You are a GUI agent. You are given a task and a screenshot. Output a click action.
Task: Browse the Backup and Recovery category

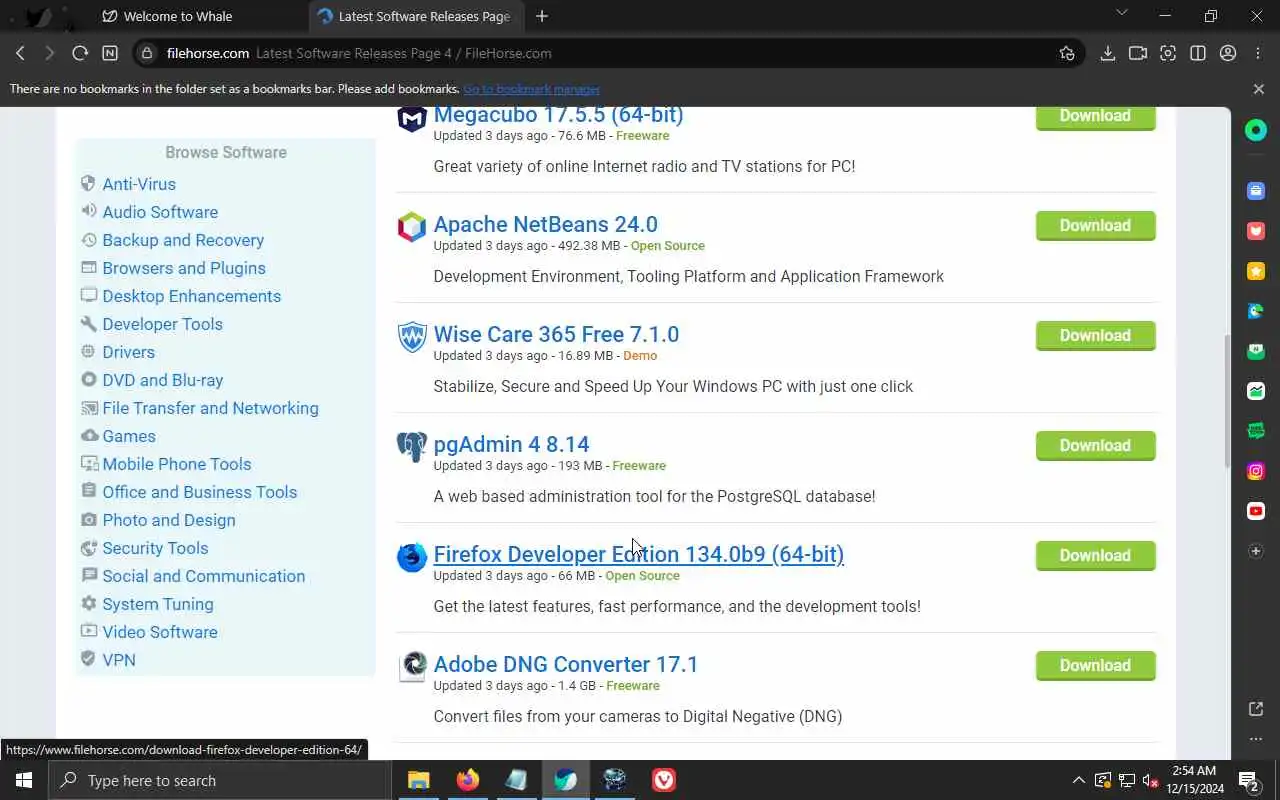pos(183,240)
